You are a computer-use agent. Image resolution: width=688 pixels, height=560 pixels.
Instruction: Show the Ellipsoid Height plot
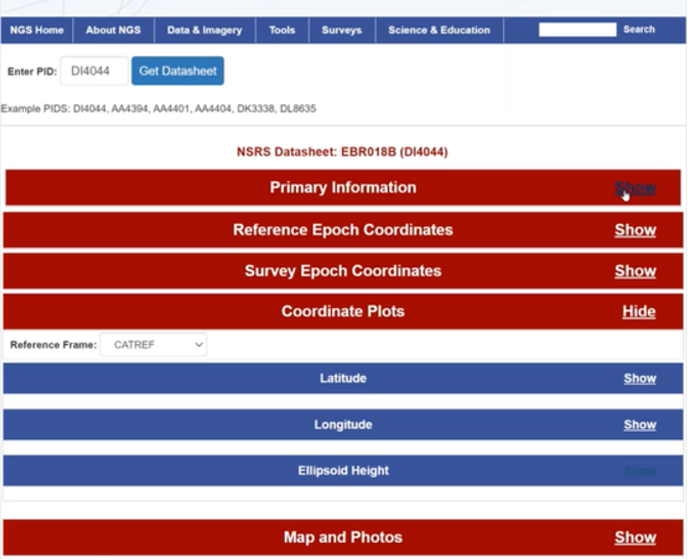coord(639,471)
